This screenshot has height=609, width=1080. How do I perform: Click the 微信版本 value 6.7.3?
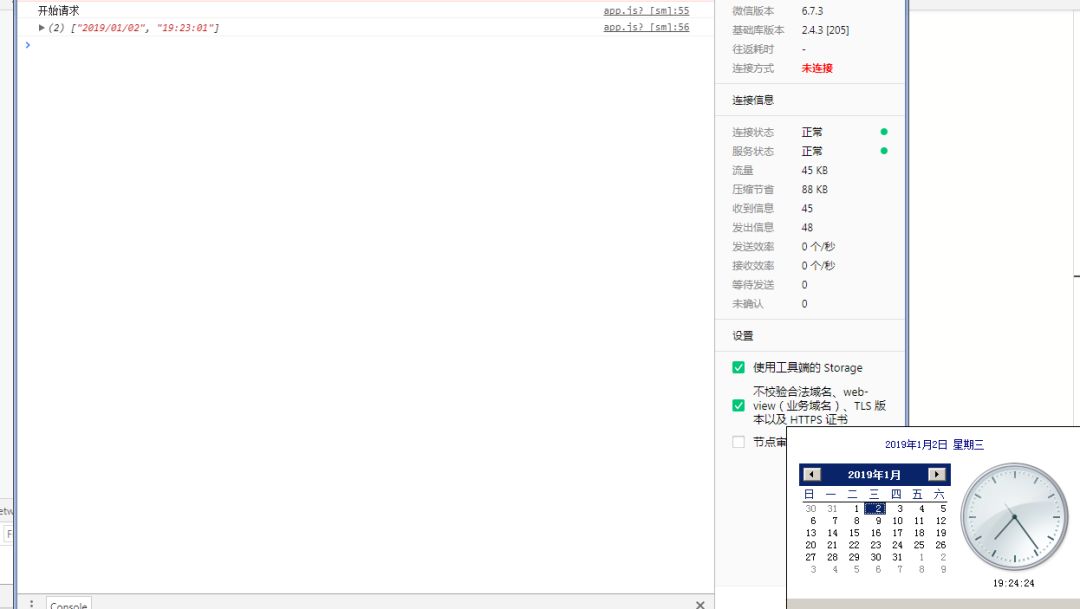point(812,11)
